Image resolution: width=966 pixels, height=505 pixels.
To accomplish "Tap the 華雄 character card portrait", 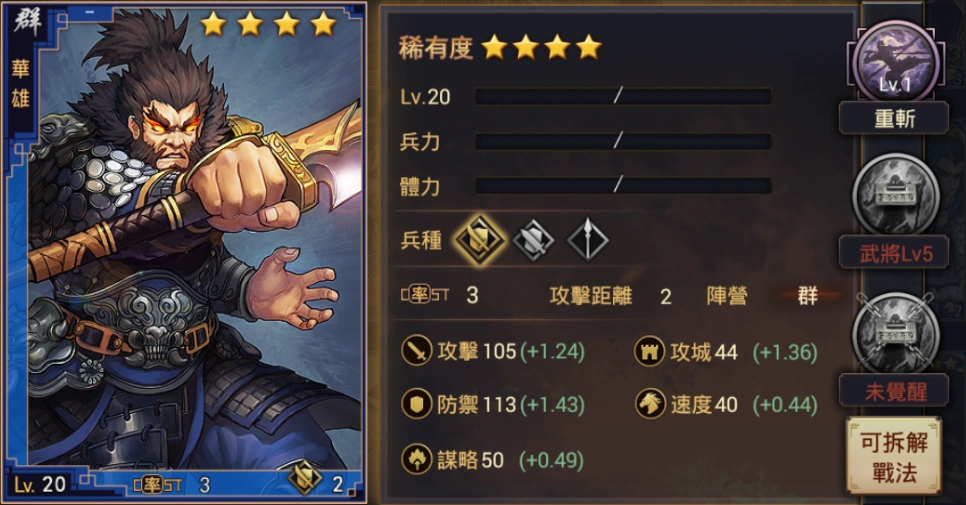I will 185,252.
